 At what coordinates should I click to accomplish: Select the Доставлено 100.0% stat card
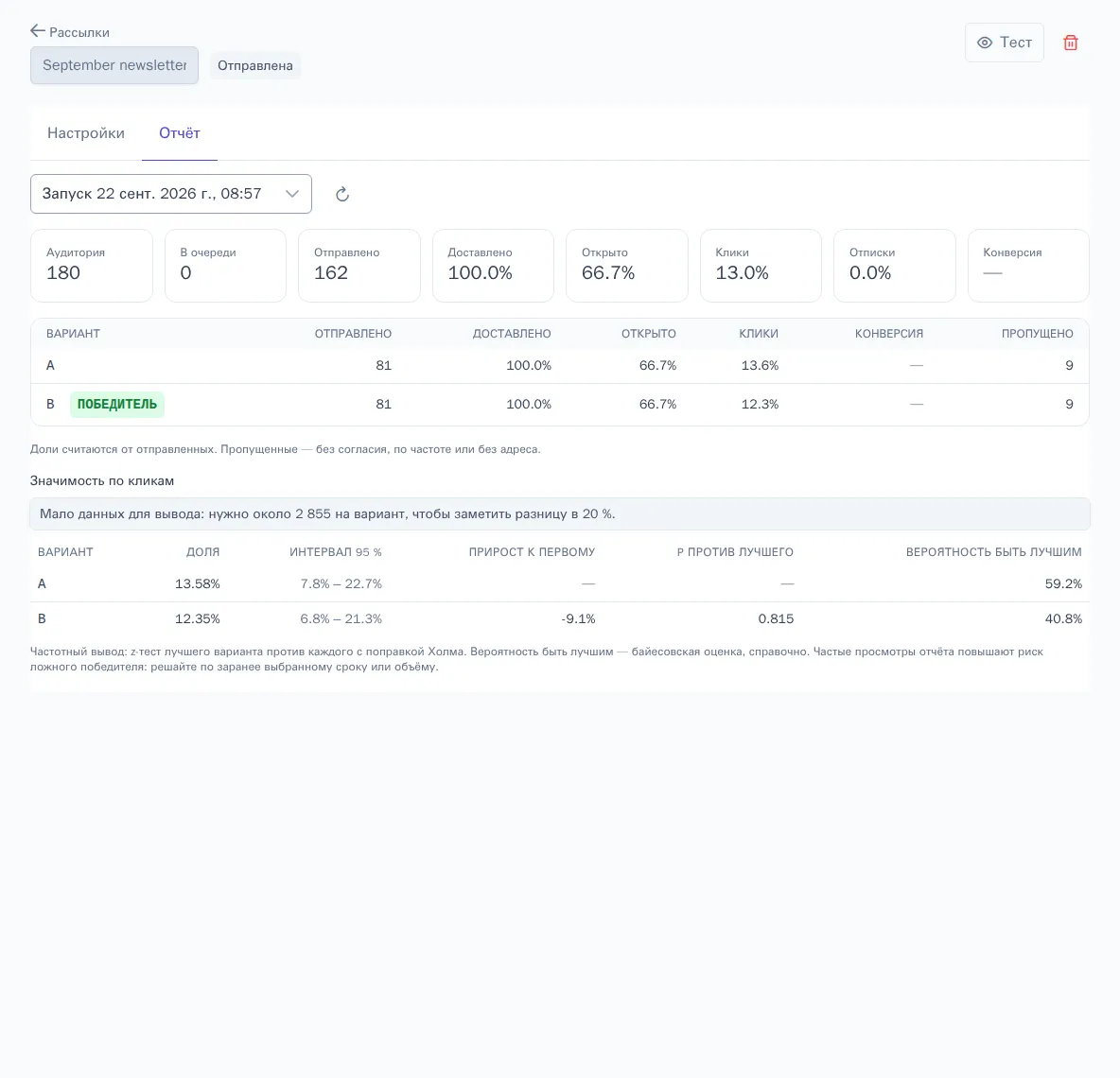[x=493, y=266]
